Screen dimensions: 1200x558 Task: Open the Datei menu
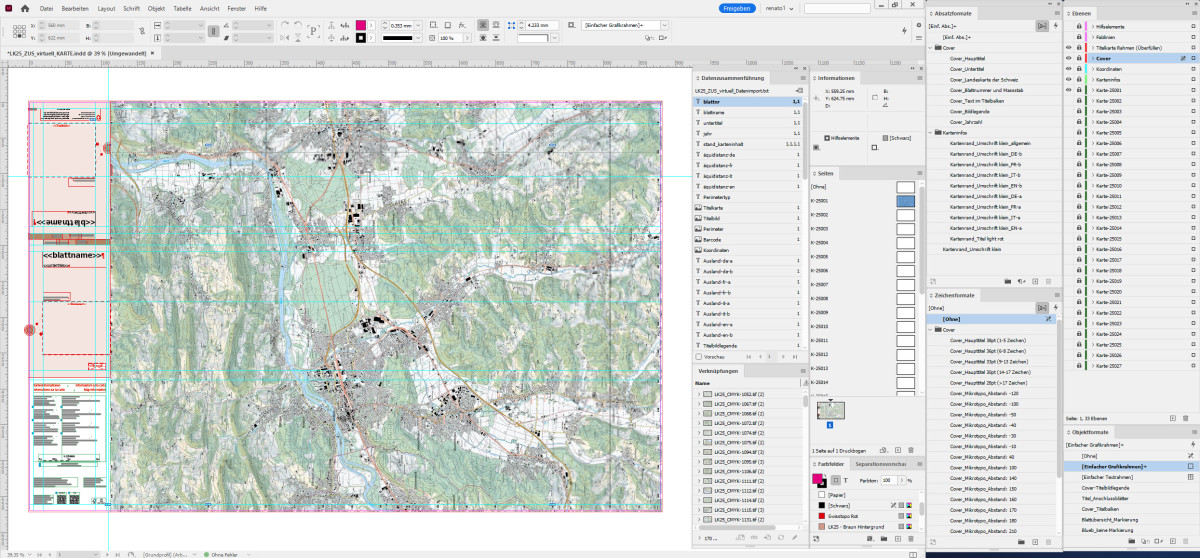46,8
